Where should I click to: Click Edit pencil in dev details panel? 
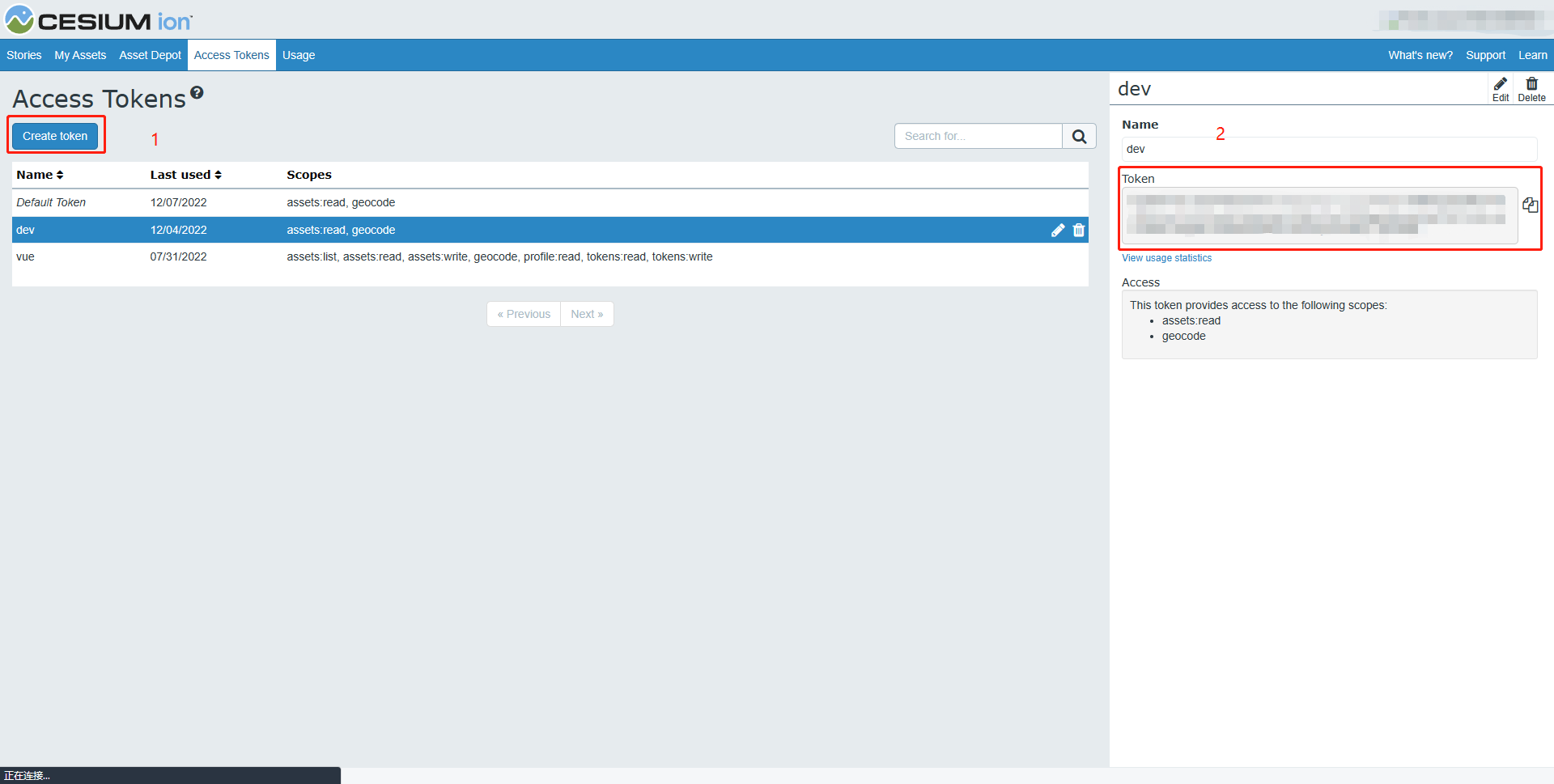point(1501,89)
